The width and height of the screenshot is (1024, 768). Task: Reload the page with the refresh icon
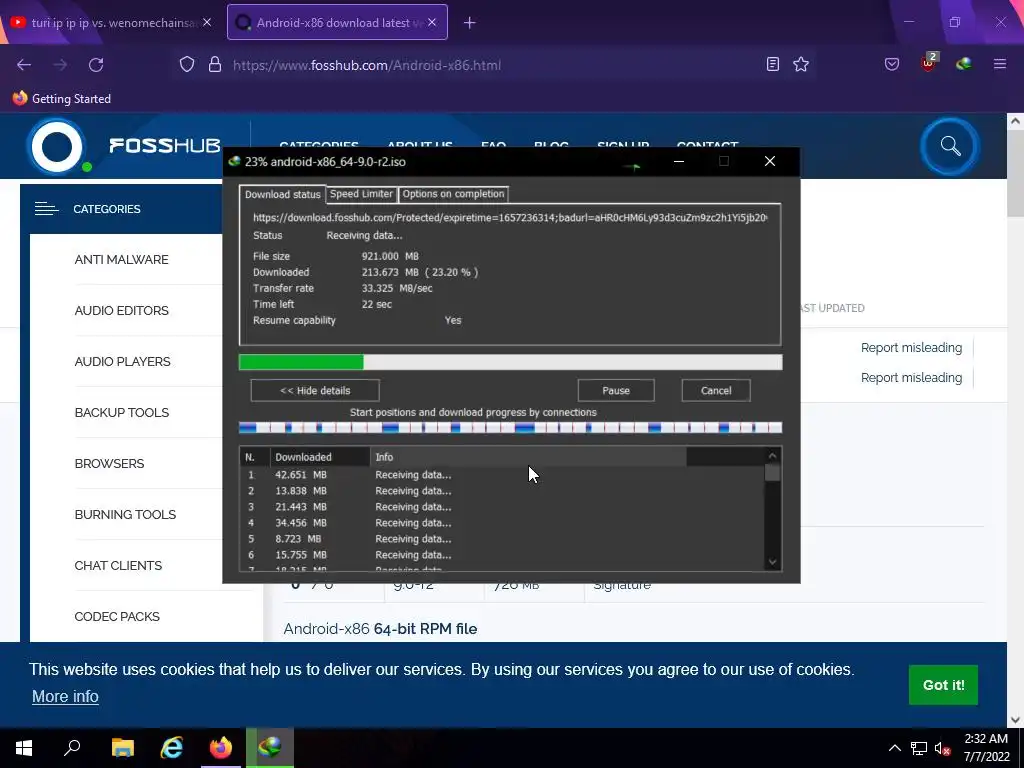tap(96, 65)
